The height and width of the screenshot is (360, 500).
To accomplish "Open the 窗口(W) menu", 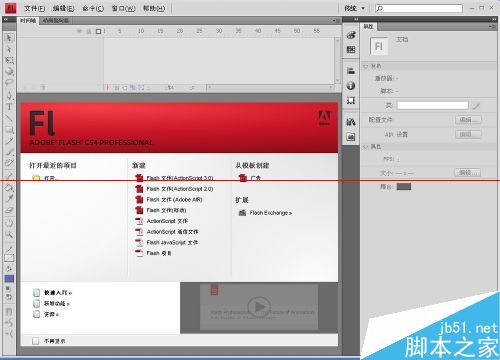I will (123, 8).
